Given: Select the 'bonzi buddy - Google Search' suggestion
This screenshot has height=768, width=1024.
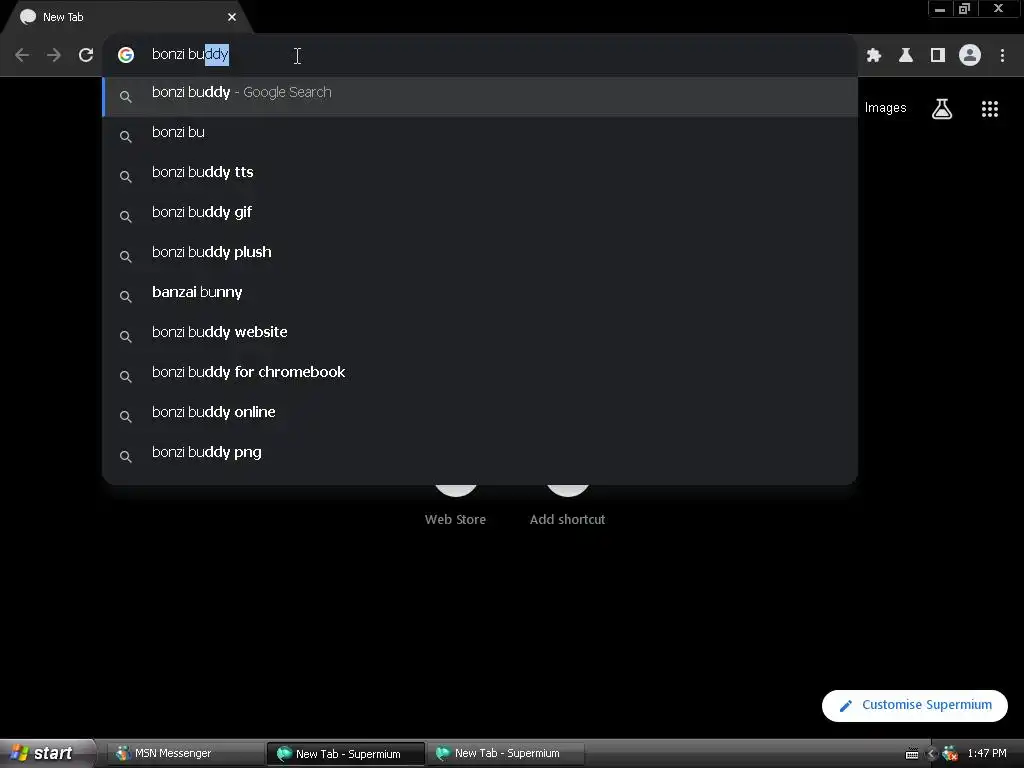Looking at the screenshot, I should (x=480, y=97).
